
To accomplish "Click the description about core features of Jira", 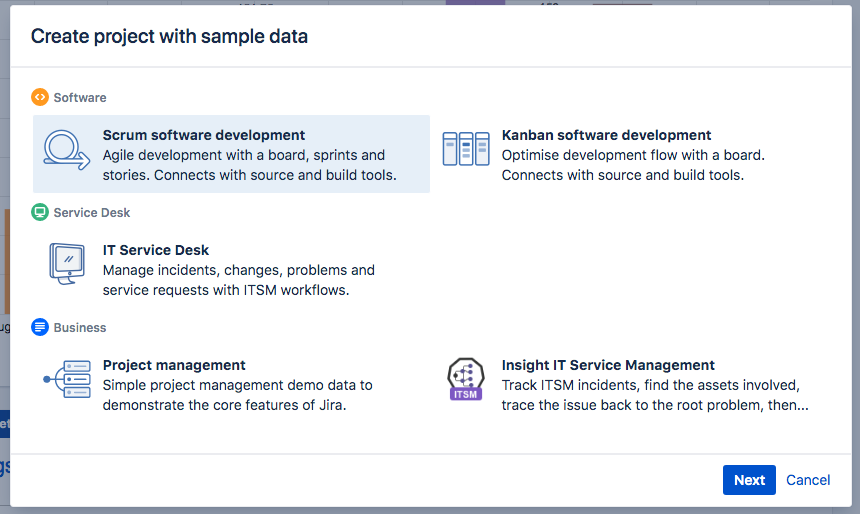I will pyautogui.click(x=237, y=395).
